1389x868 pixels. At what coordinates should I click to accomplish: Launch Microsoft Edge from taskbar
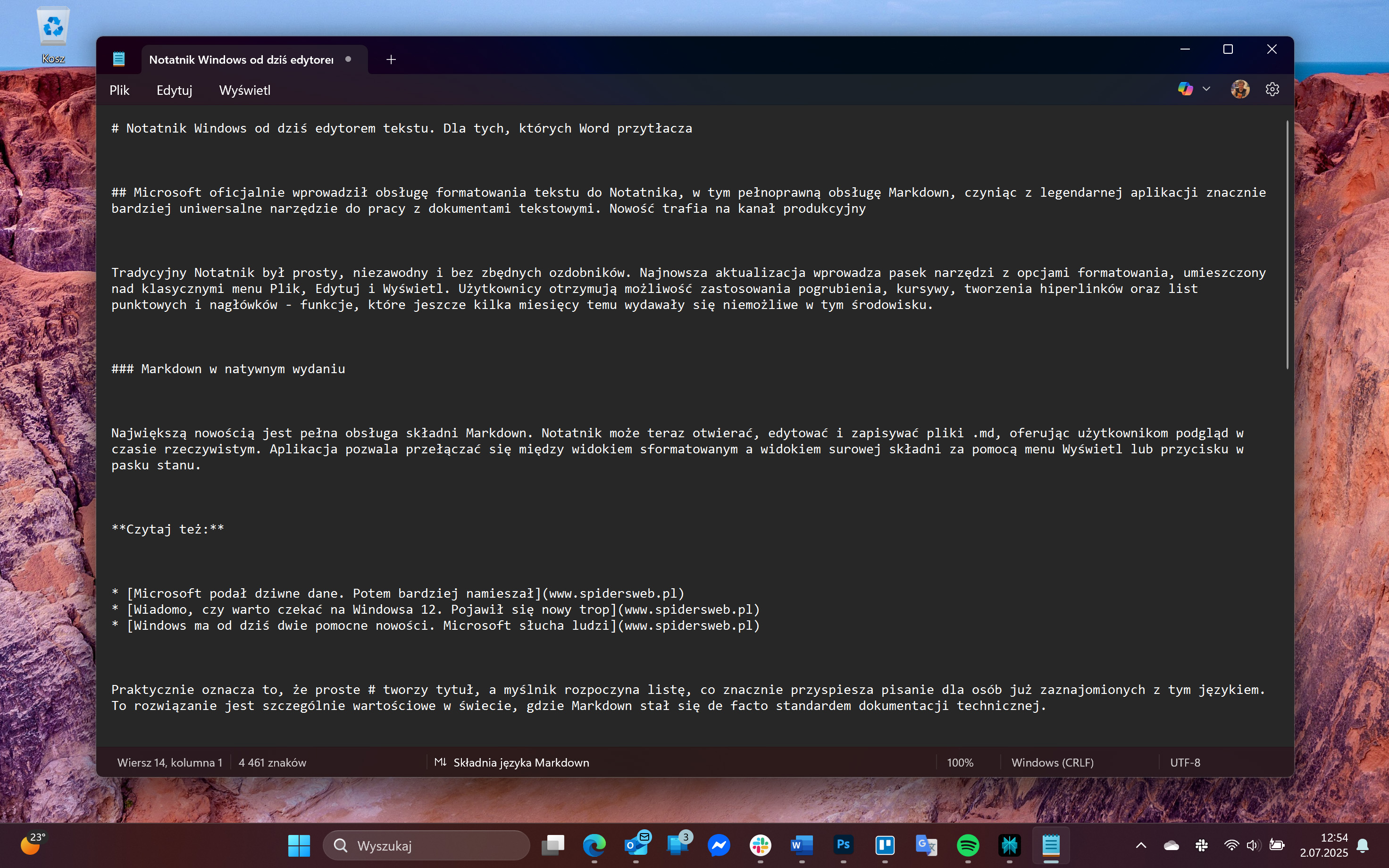[x=594, y=845]
